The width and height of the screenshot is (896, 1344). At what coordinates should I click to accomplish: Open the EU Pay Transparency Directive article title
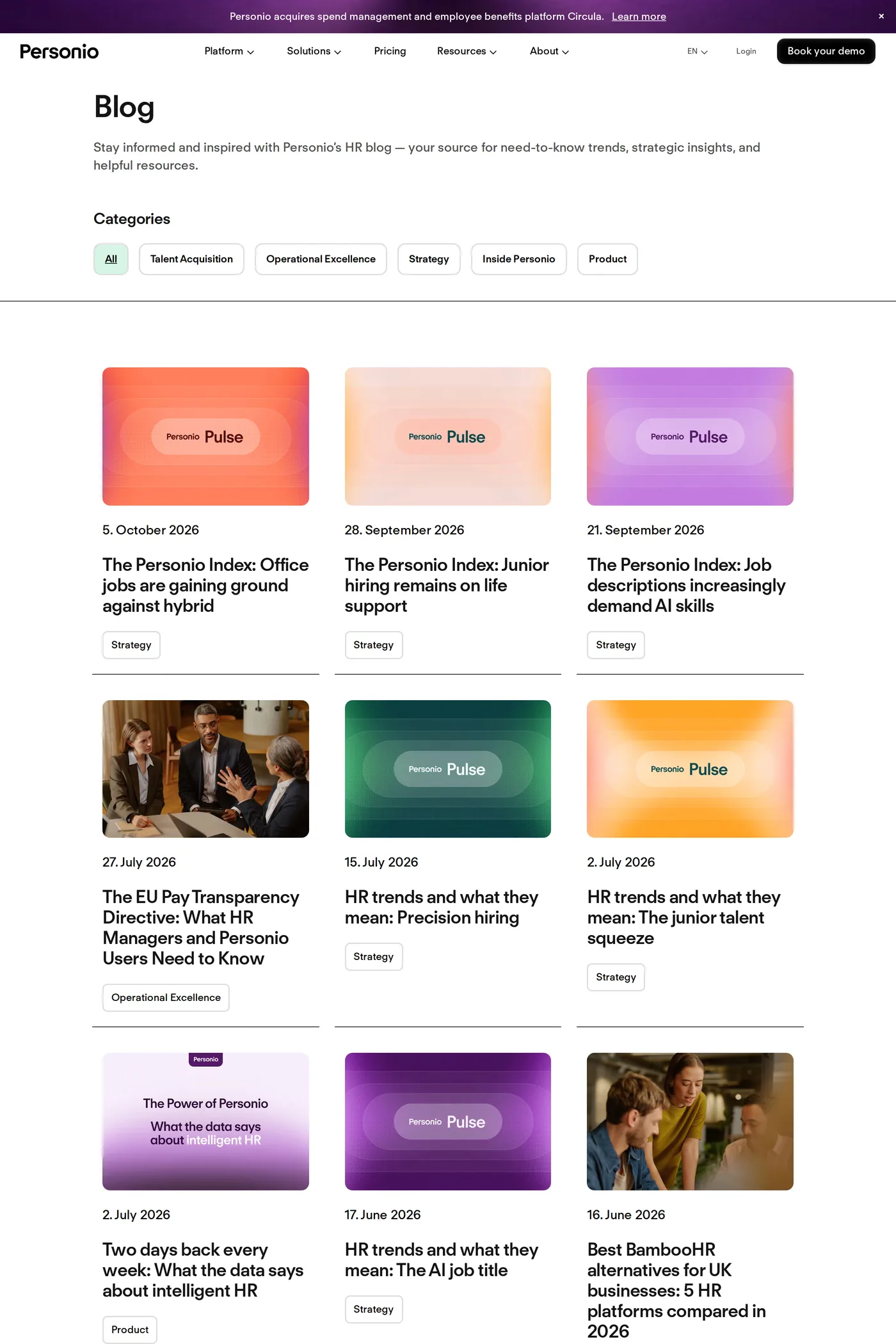201,928
